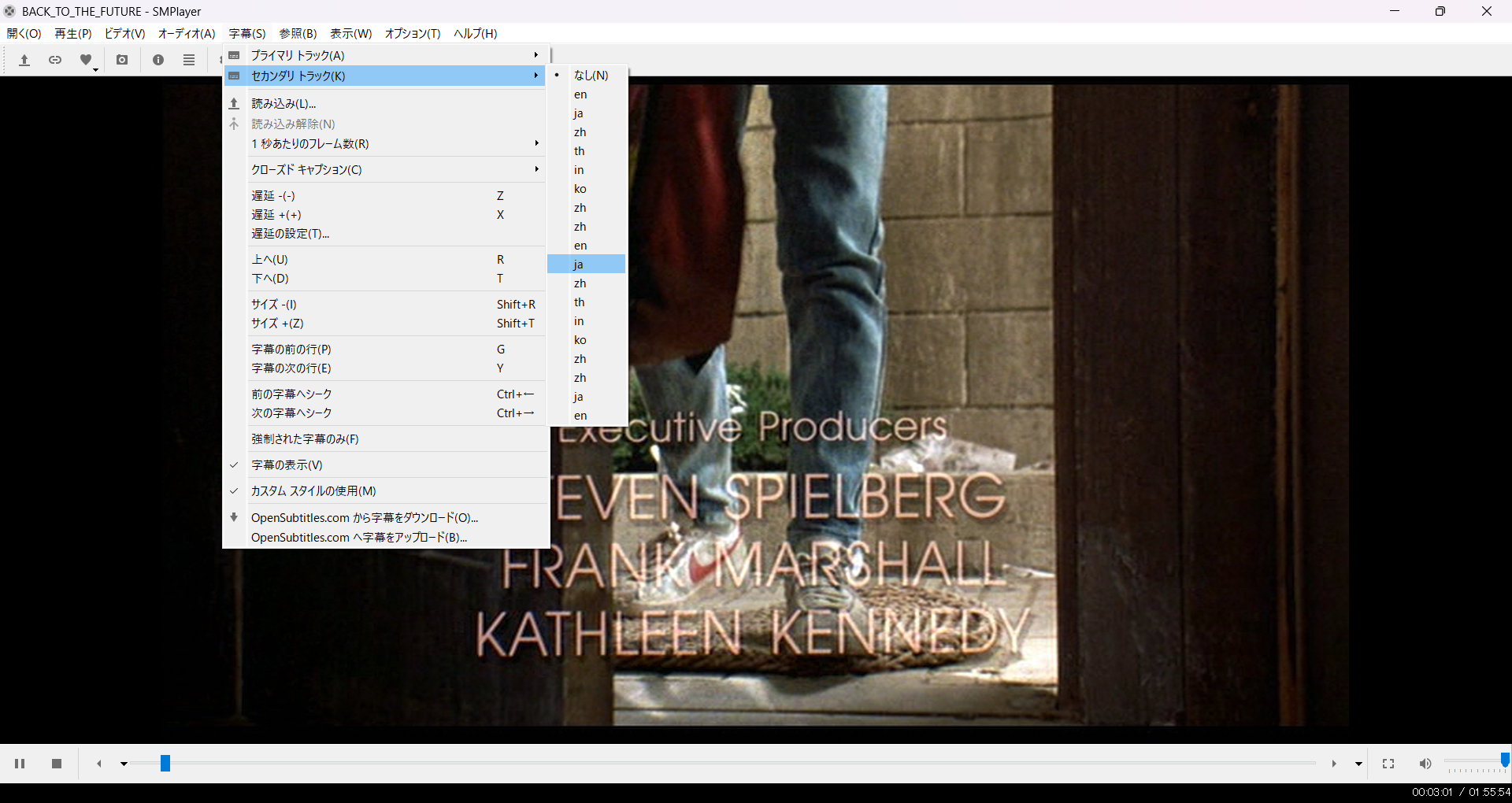Click the seek bar position handle
Screen dimensions: 1512x803
point(165,763)
